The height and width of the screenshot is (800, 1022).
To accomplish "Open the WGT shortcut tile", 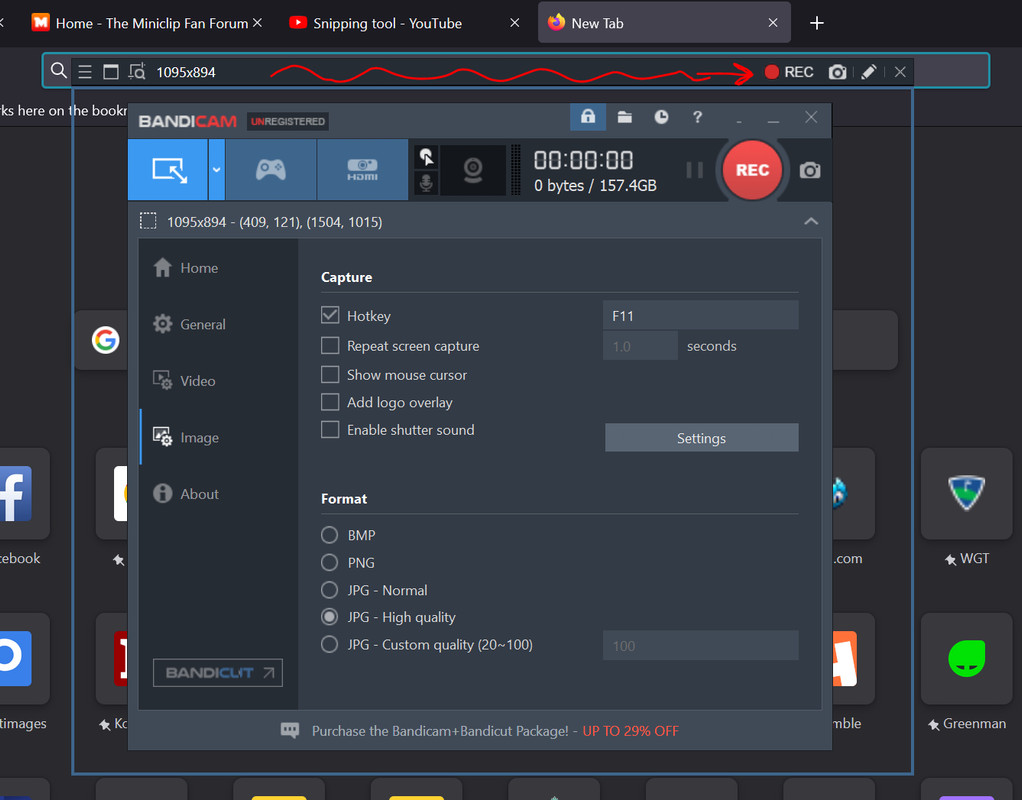I will (967, 494).
